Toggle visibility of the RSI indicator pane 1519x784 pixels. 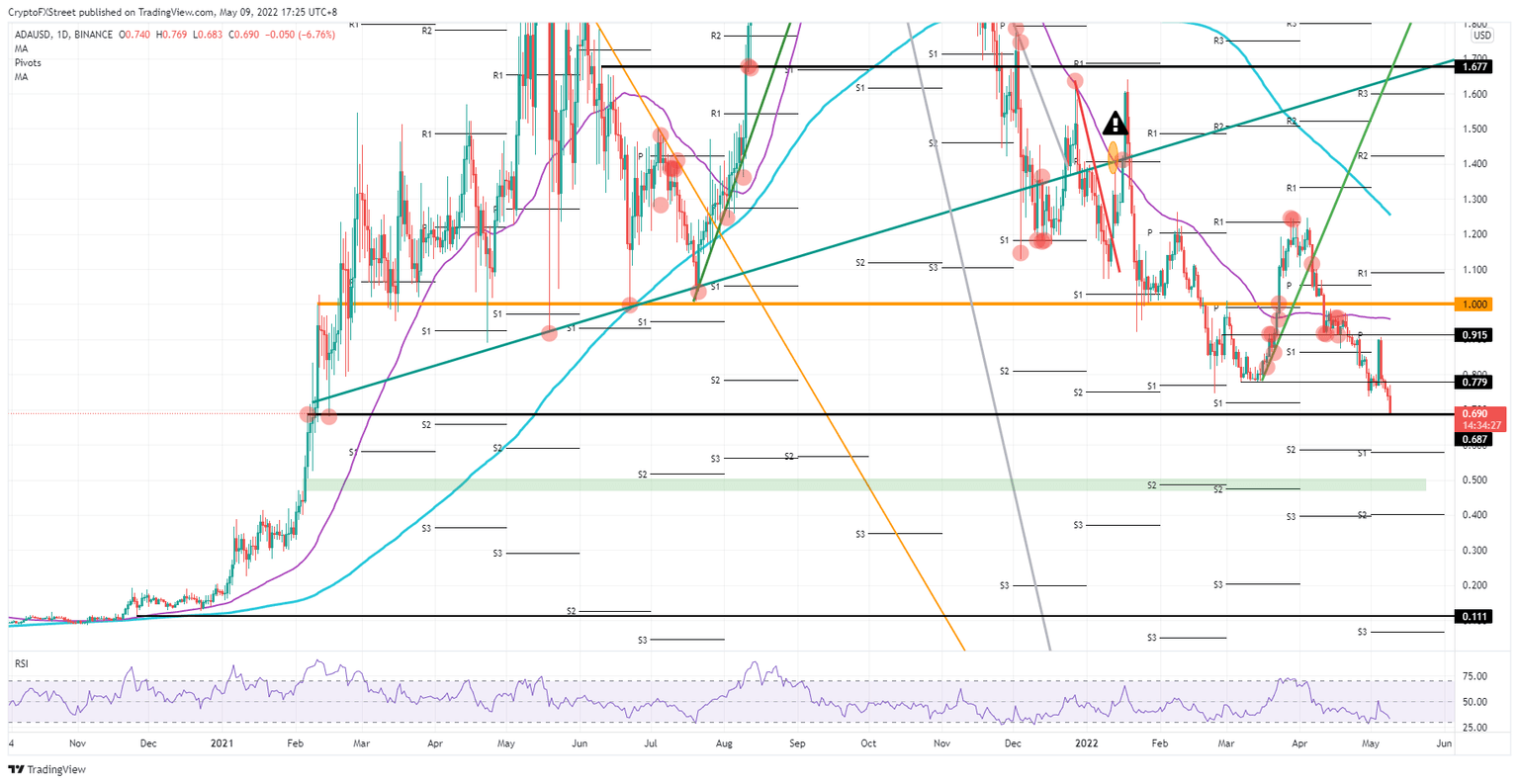pyautogui.click(x=24, y=662)
